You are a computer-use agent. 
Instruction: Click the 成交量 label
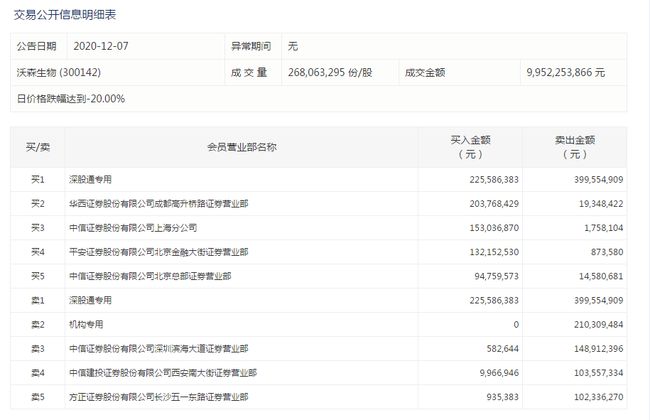[249, 73]
